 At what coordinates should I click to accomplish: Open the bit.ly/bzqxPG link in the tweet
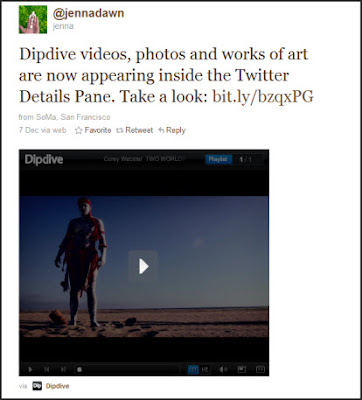coord(263,97)
